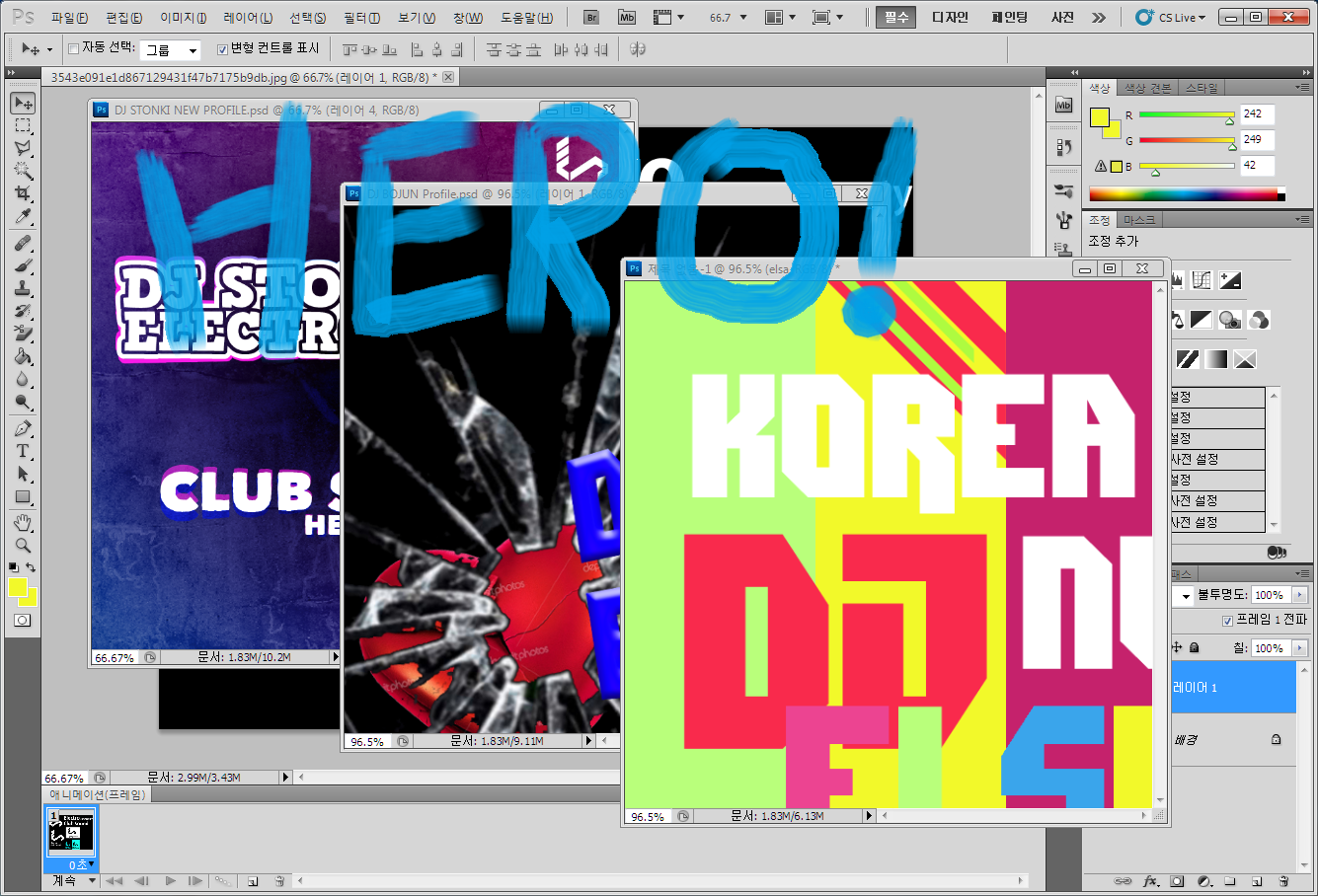Open Mini Bridge panel from the dock

pyautogui.click(x=1063, y=105)
